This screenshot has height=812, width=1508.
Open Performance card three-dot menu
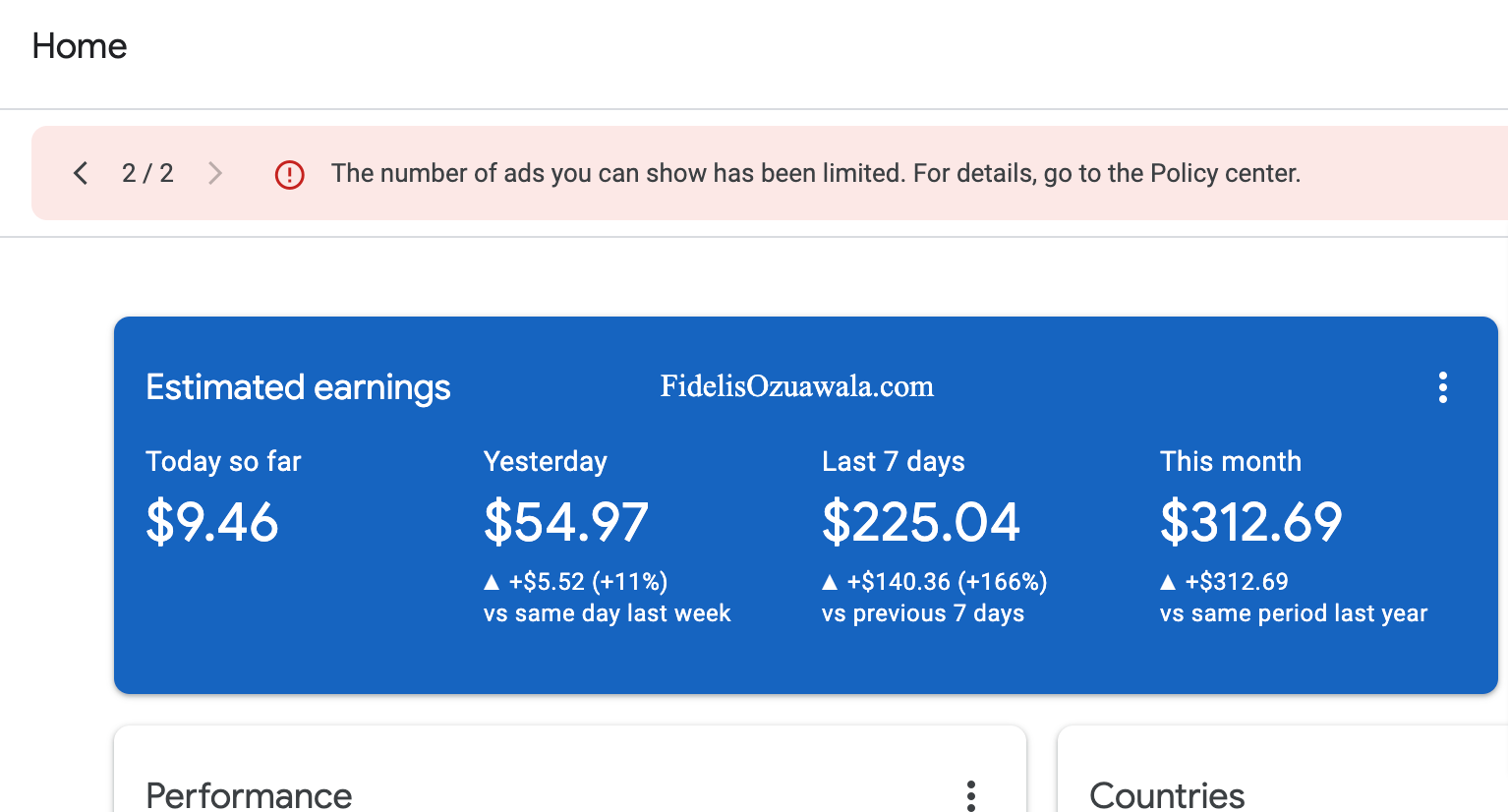(970, 795)
